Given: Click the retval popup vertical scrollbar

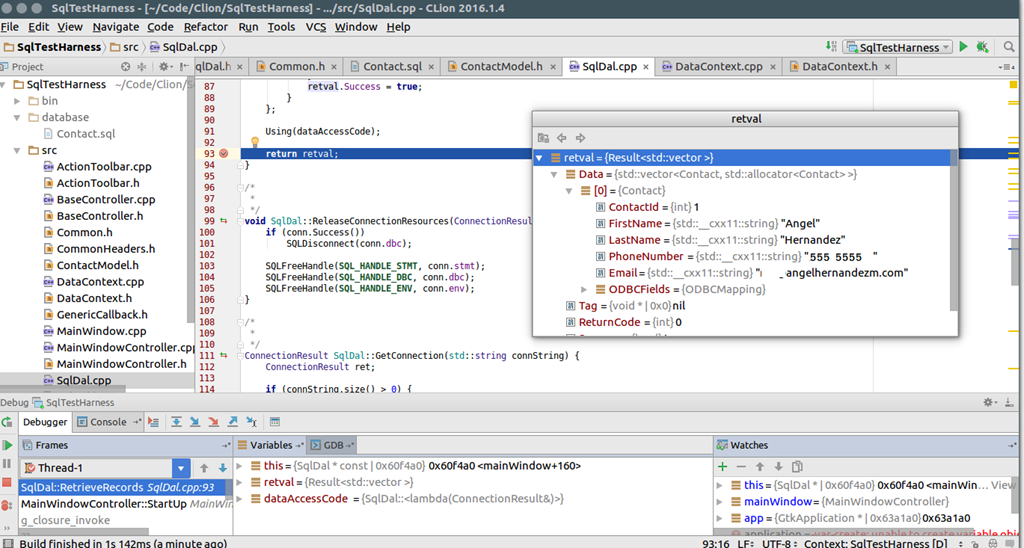Looking at the screenshot, I should point(952,230).
